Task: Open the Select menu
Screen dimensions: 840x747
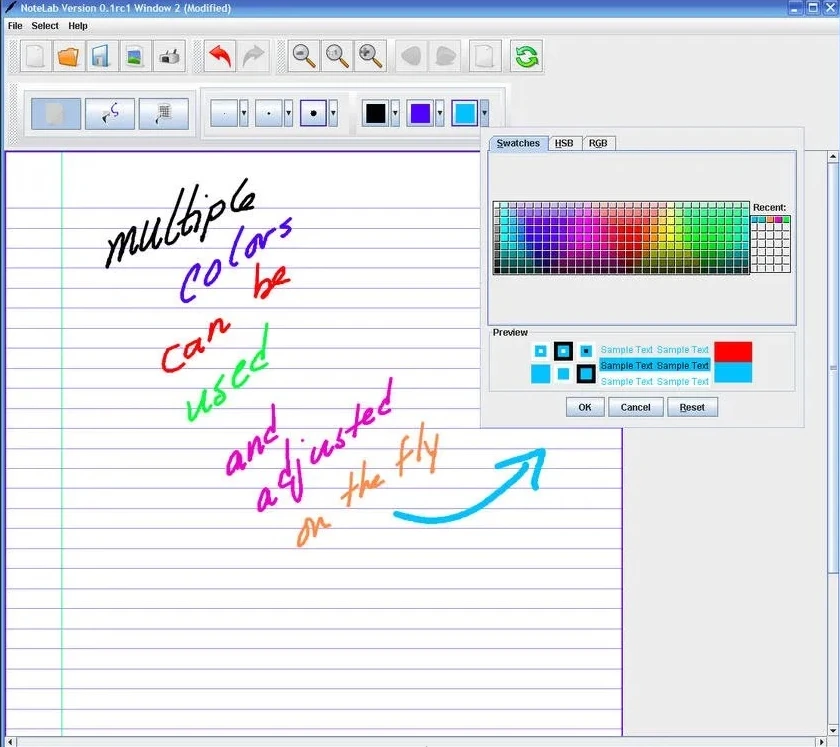Action: click(45, 26)
